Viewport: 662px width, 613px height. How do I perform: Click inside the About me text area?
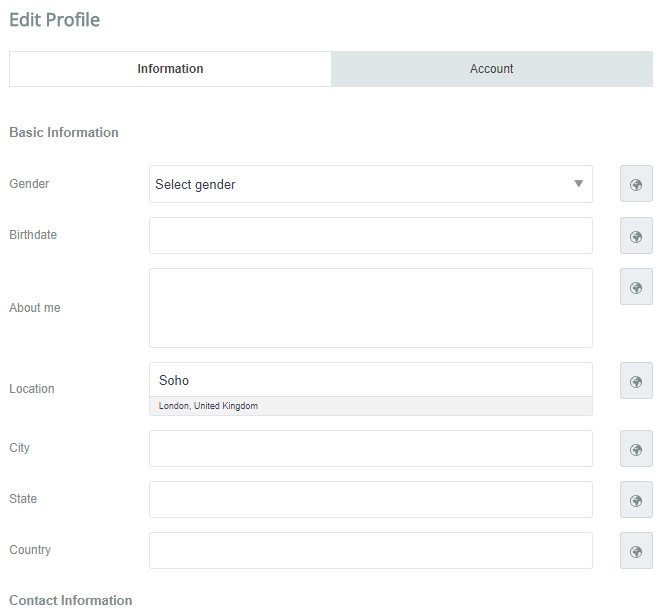pyautogui.click(x=371, y=308)
